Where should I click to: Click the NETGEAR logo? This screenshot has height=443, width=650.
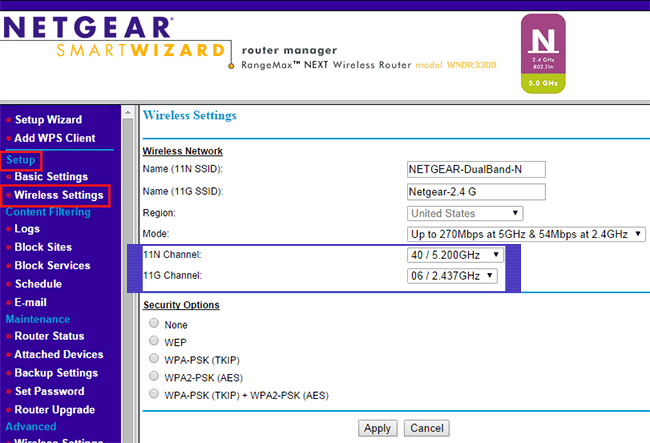click(x=88, y=28)
